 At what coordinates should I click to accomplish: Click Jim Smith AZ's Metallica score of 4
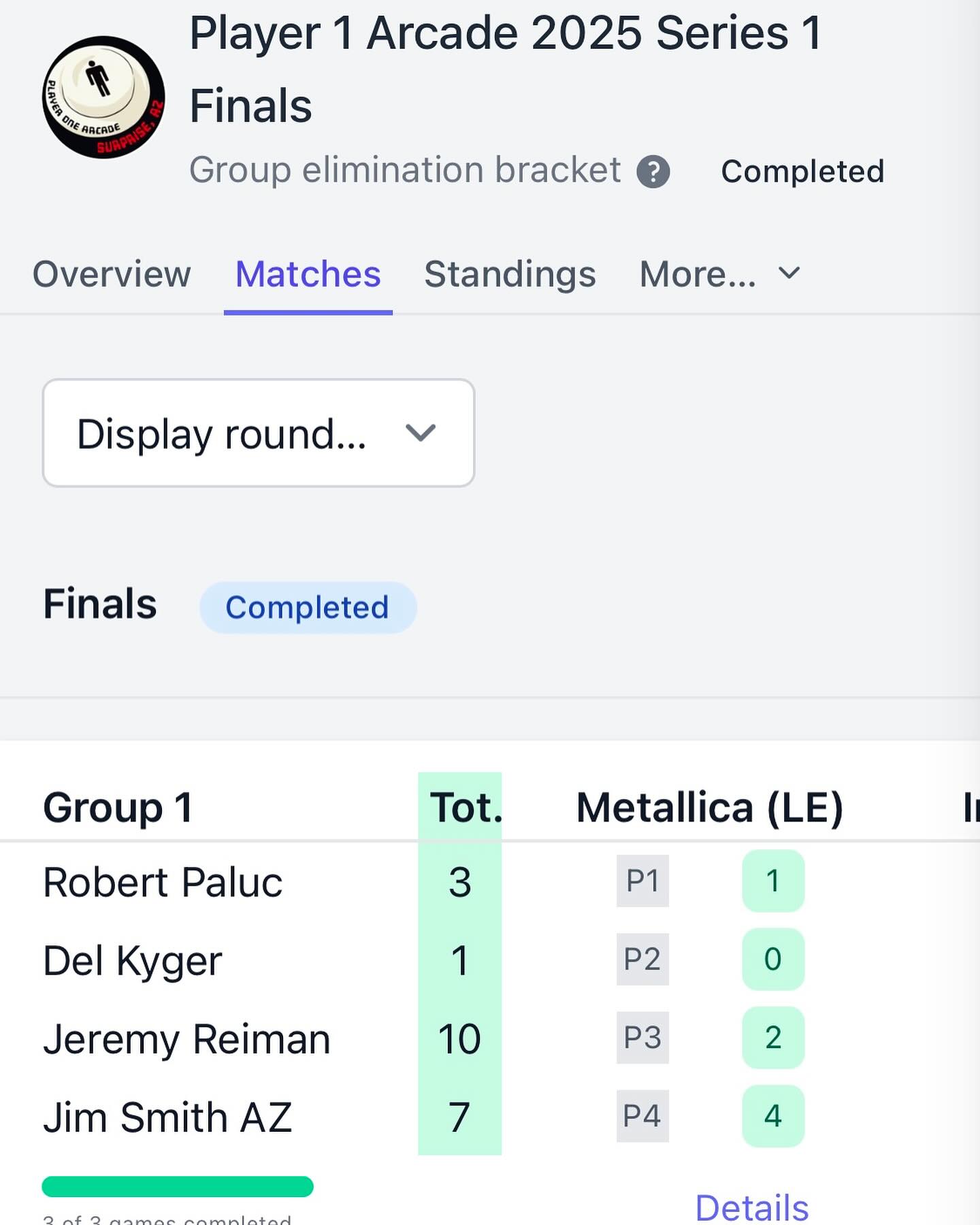point(773,1115)
